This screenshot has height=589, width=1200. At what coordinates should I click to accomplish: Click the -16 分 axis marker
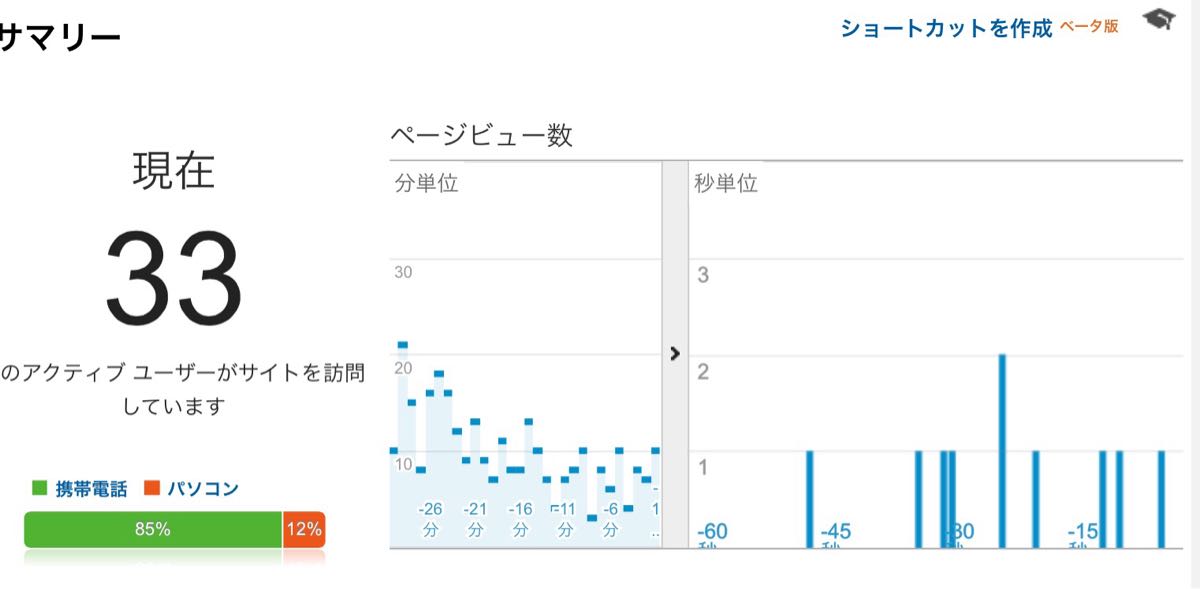tap(521, 519)
